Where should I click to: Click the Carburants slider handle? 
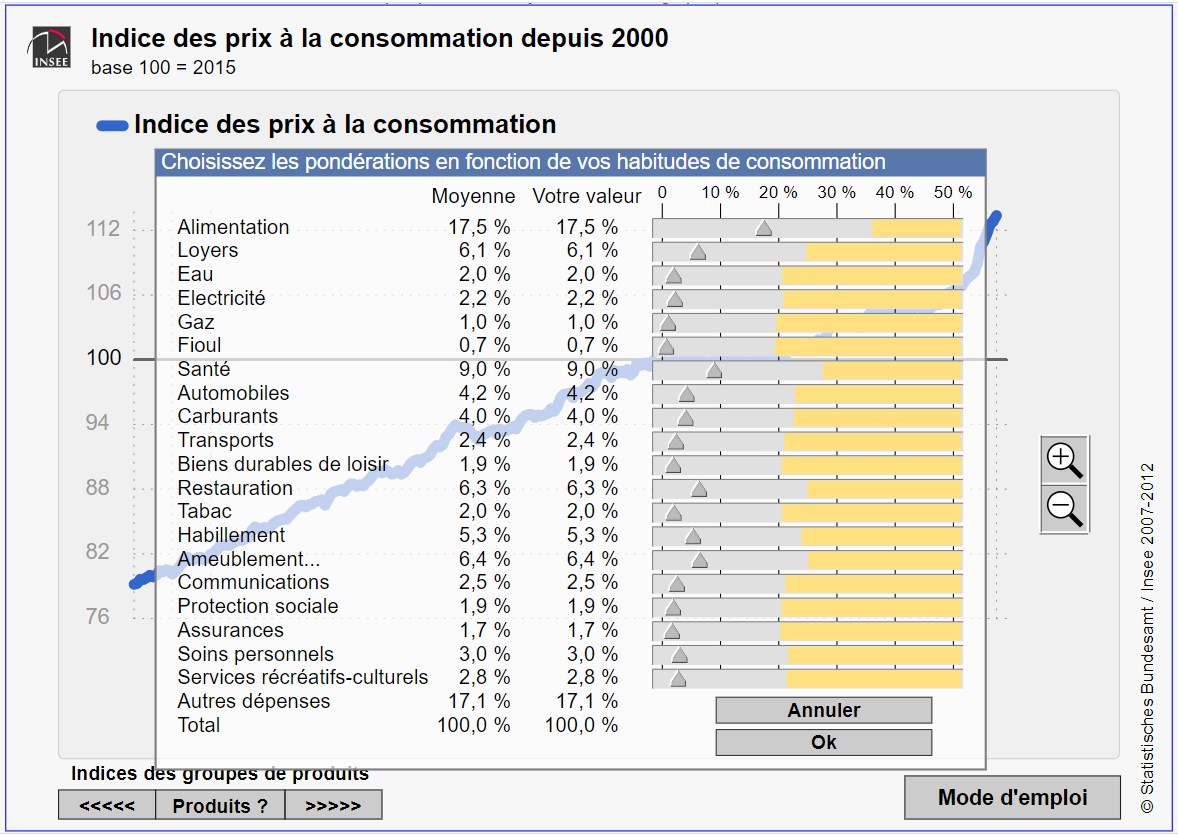[x=685, y=418]
